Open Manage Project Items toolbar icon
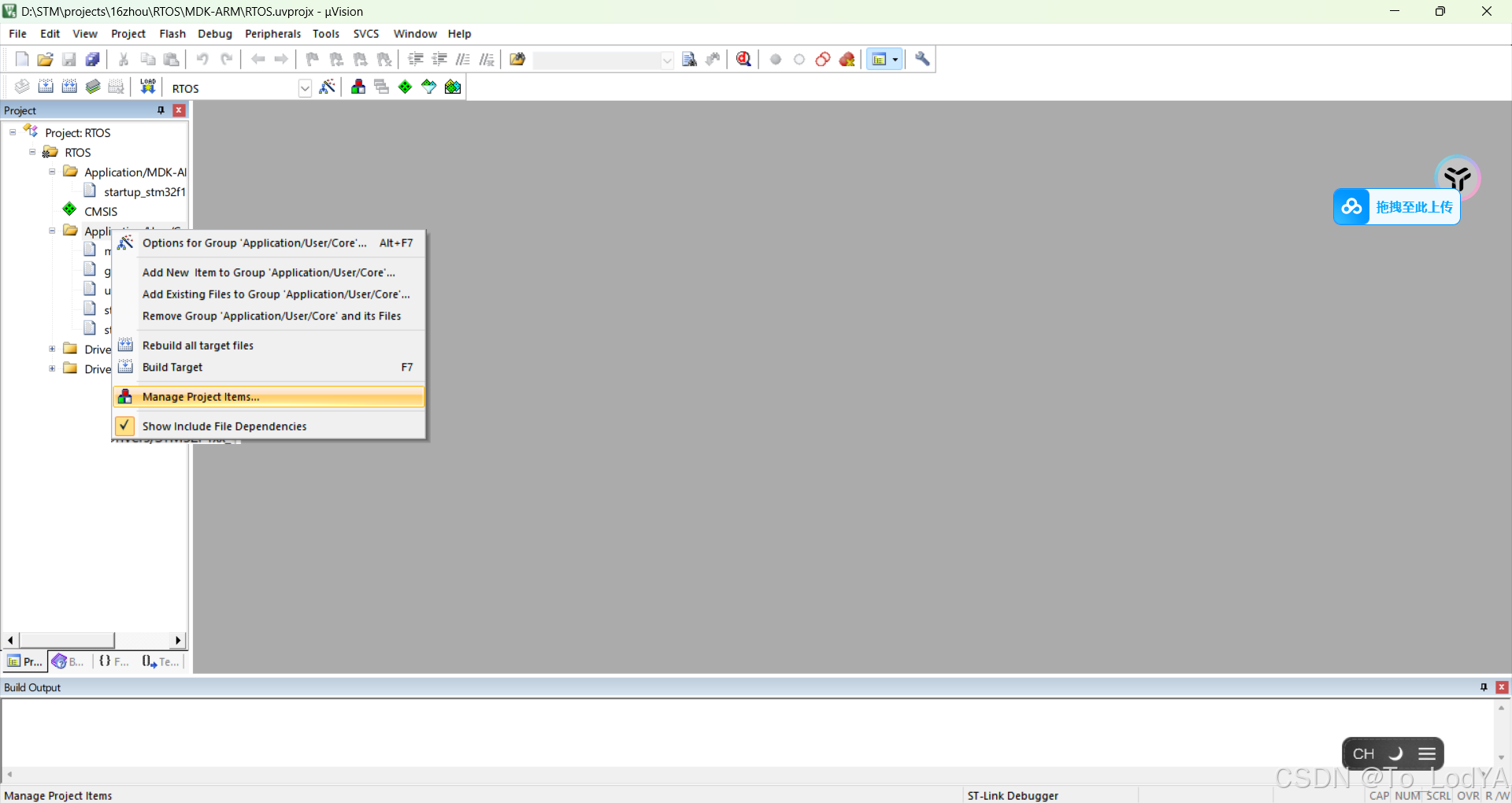Screen dimensions: 1512x803 [358, 87]
